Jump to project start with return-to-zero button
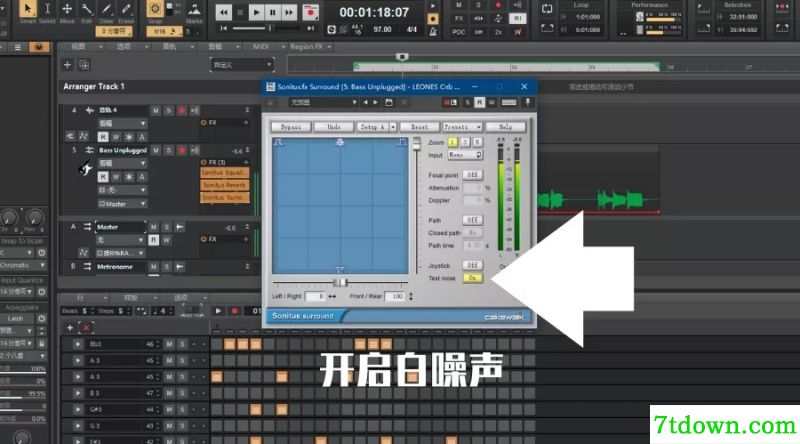This screenshot has height=444, width=800. 223,29
